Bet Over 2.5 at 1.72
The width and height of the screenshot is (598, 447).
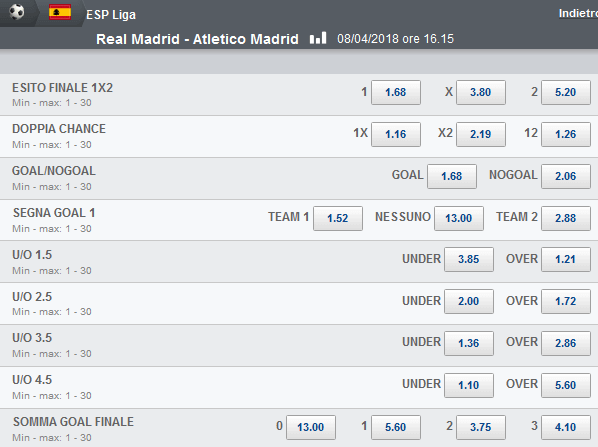tap(566, 301)
